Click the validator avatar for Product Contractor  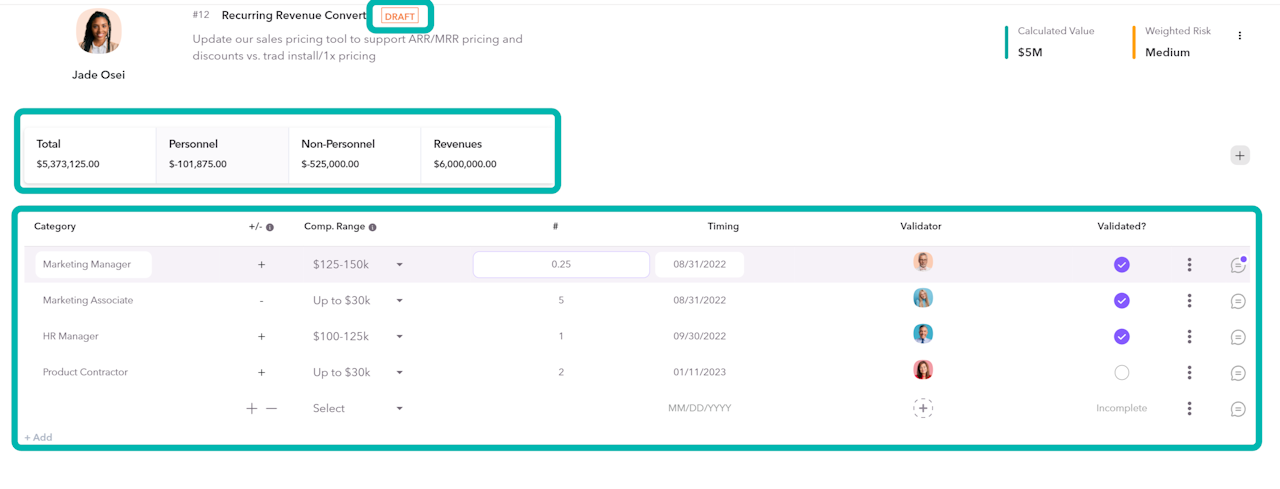(x=923, y=370)
